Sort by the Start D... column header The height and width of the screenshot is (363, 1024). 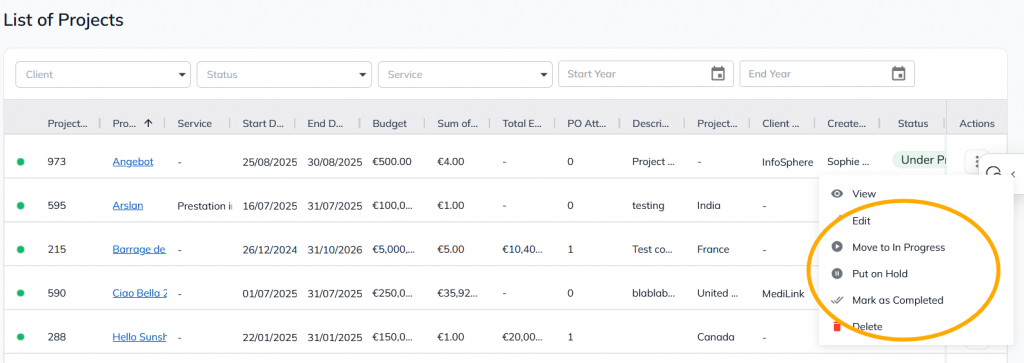click(262, 123)
